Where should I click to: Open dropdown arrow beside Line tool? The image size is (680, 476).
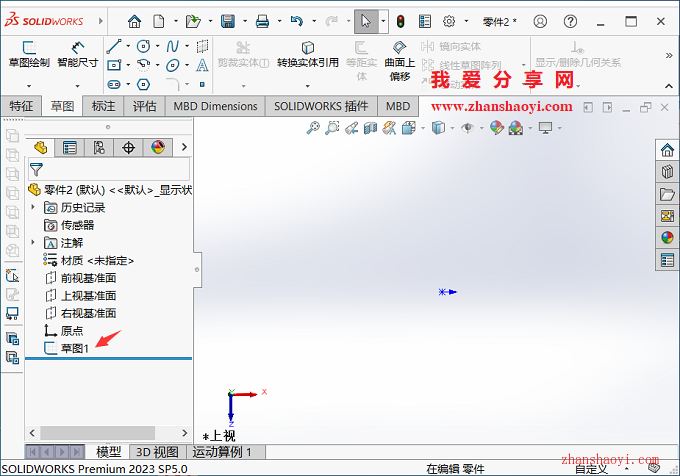pyautogui.click(x=128, y=46)
